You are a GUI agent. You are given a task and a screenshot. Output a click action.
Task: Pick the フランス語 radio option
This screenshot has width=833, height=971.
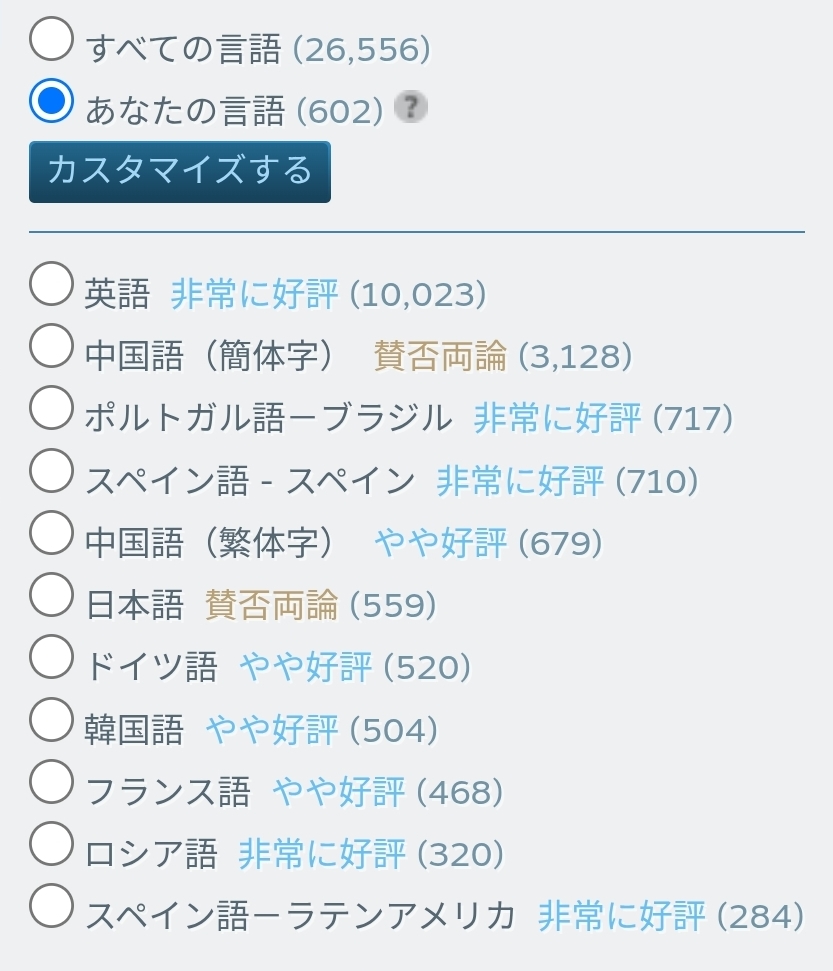[51, 782]
